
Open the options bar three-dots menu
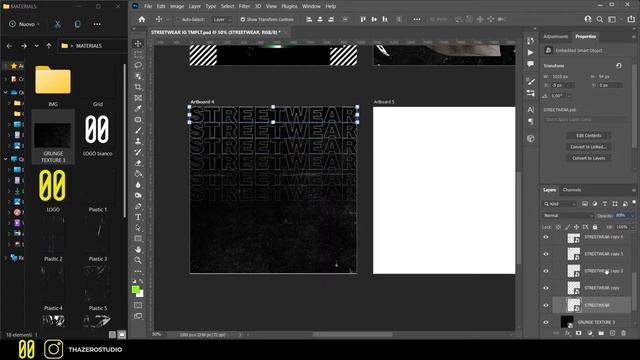[416, 19]
